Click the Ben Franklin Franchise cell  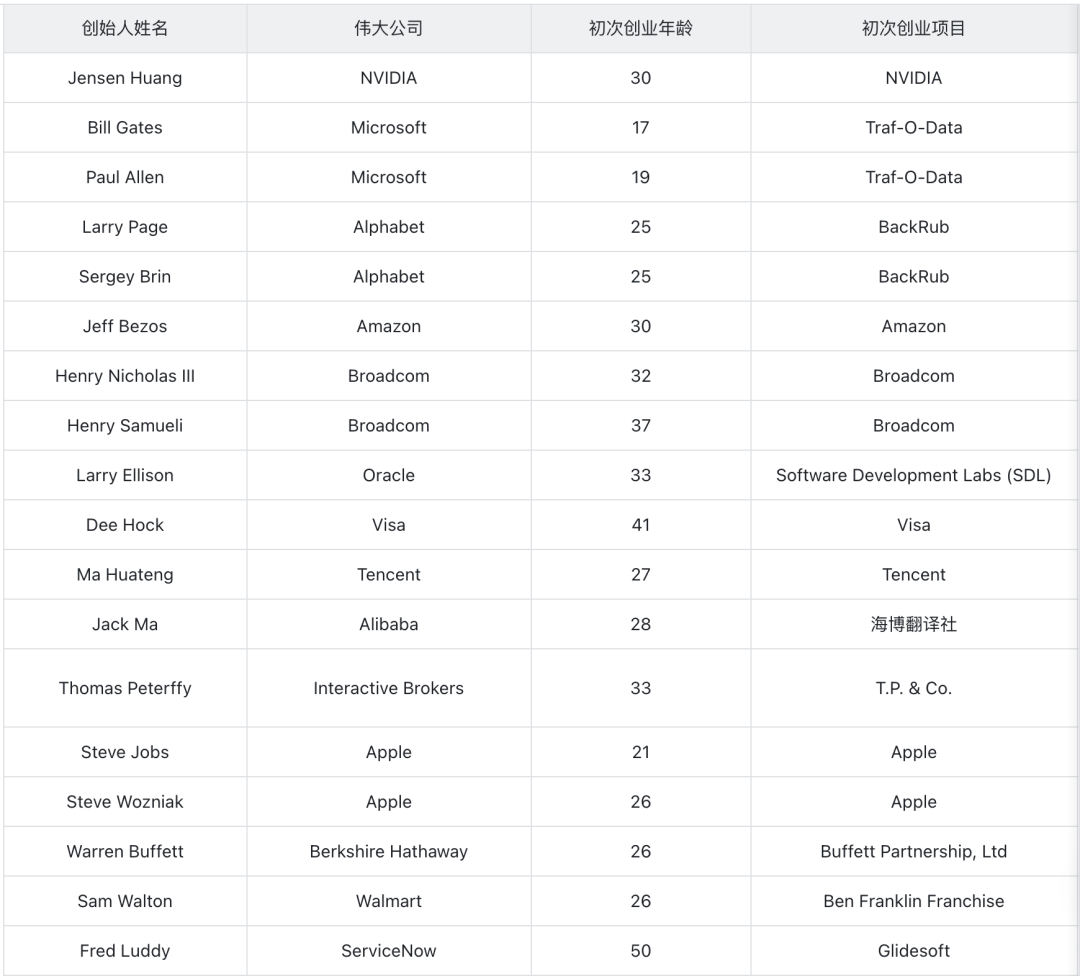pyautogui.click(x=913, y=900)
